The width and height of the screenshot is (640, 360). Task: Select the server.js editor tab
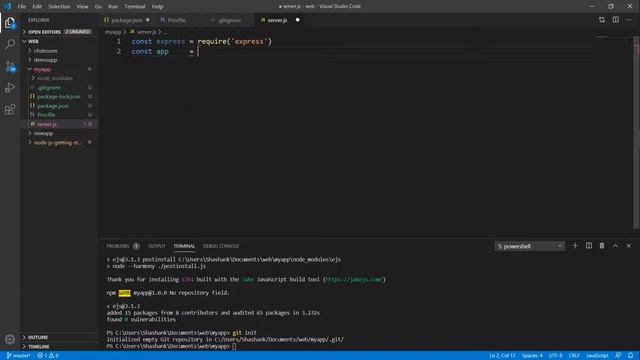tap(277, 20)
